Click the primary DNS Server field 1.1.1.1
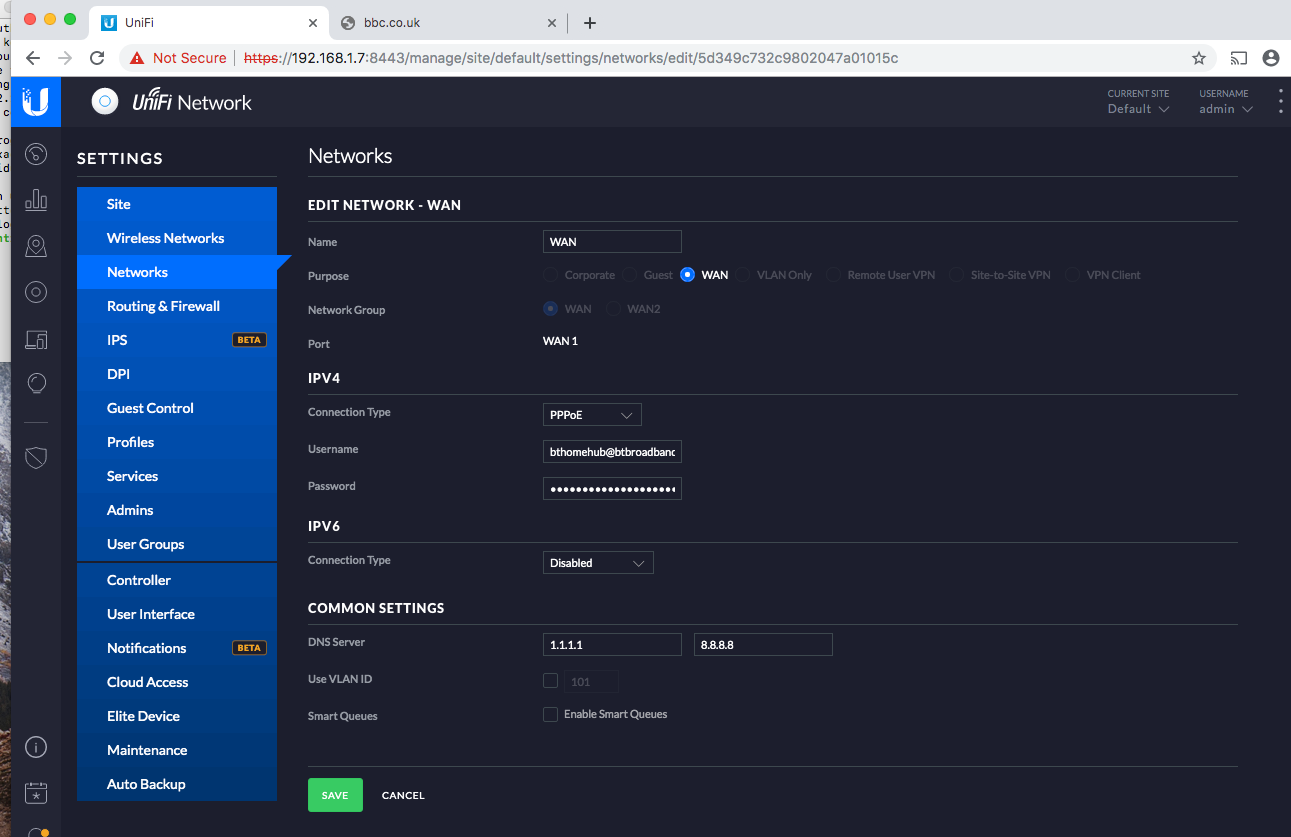The height and width of the screenshot is (837, 1291). pos(612,645)
